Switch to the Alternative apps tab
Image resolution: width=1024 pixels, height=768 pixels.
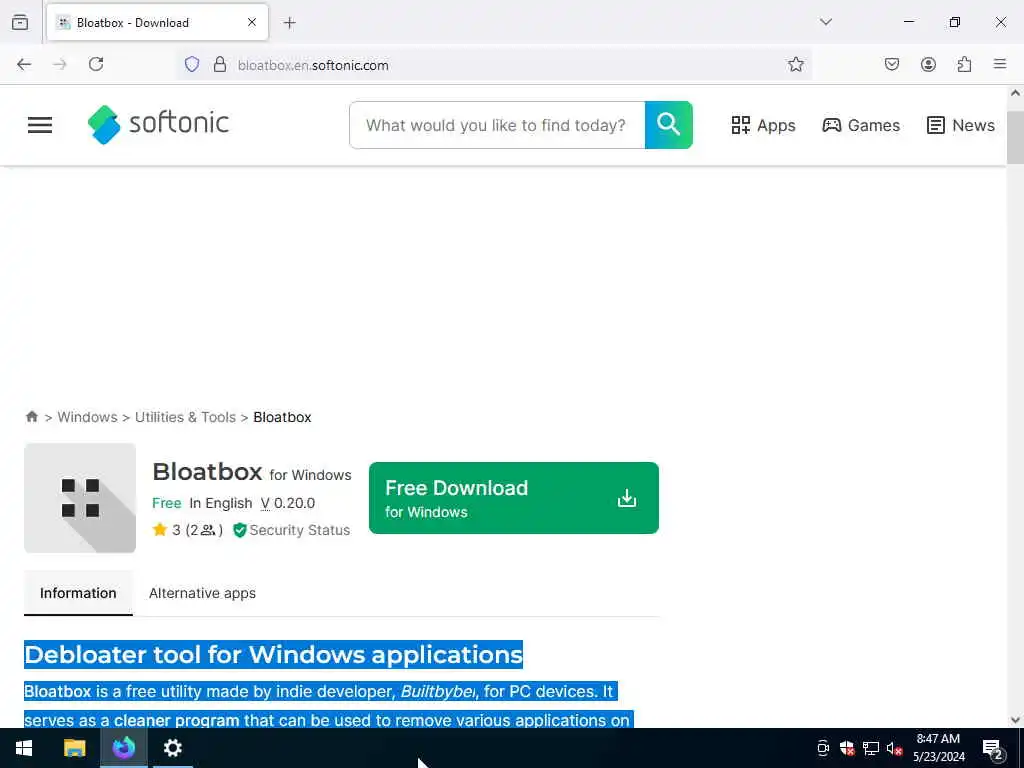click(202, 593)
